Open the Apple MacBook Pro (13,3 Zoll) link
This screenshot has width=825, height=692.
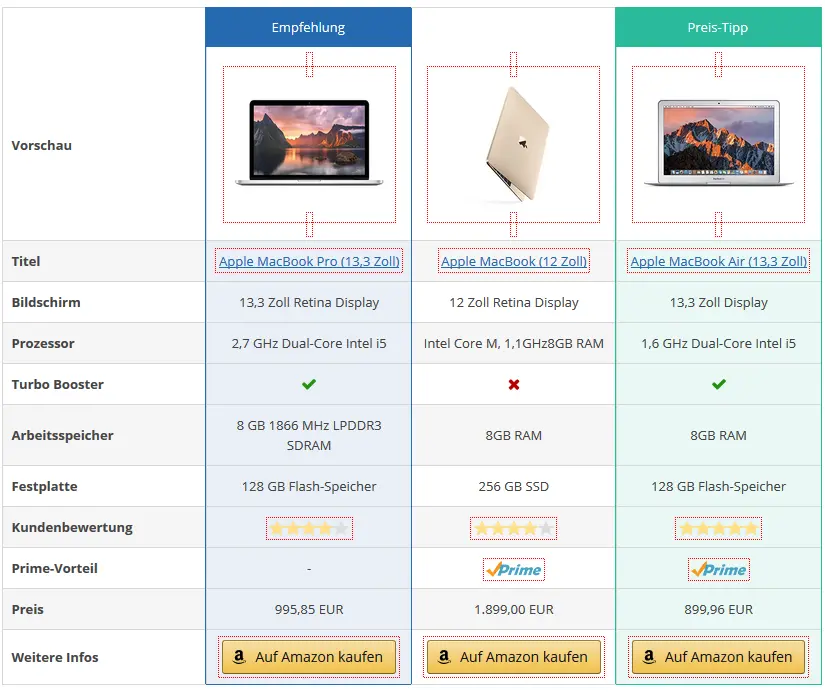pyautogui.click(x=309, y=261)
